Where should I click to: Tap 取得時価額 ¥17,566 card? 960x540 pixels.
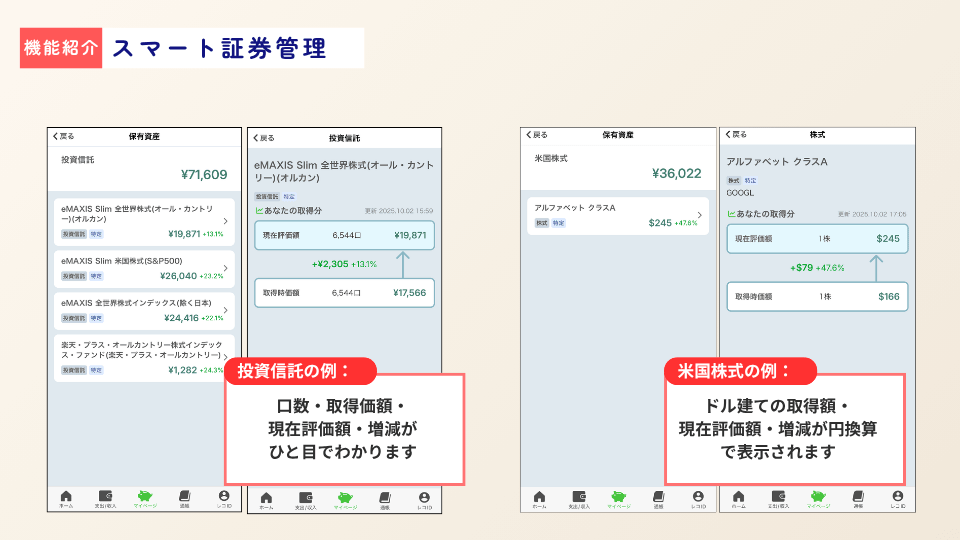(x=344, y=293)
